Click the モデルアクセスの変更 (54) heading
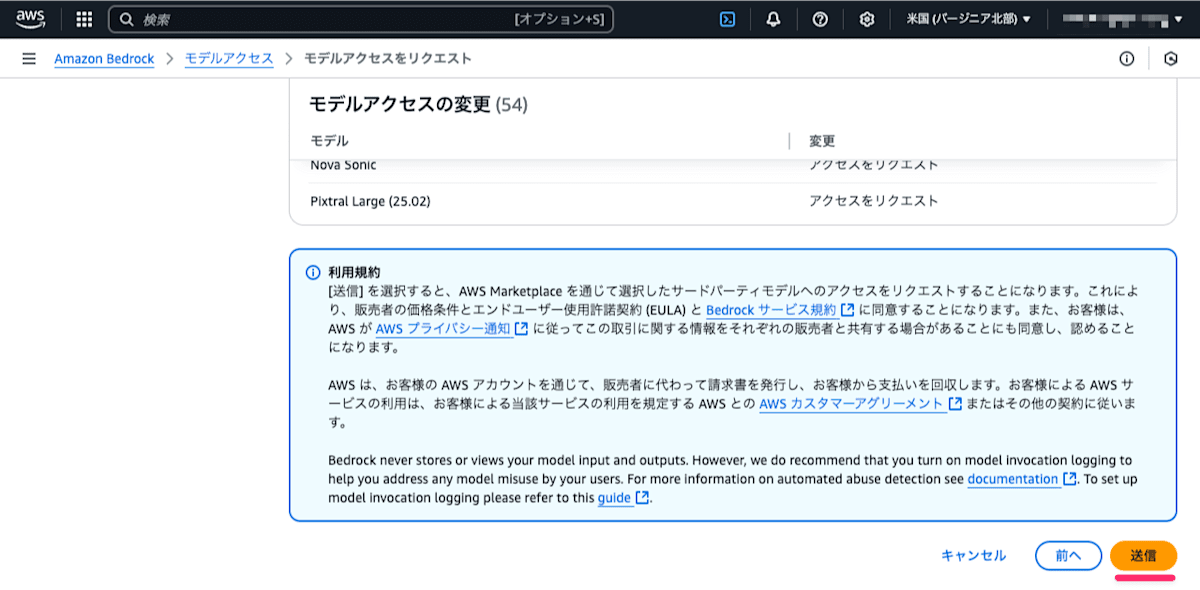The image size is (1200, 590). [418, 104]
